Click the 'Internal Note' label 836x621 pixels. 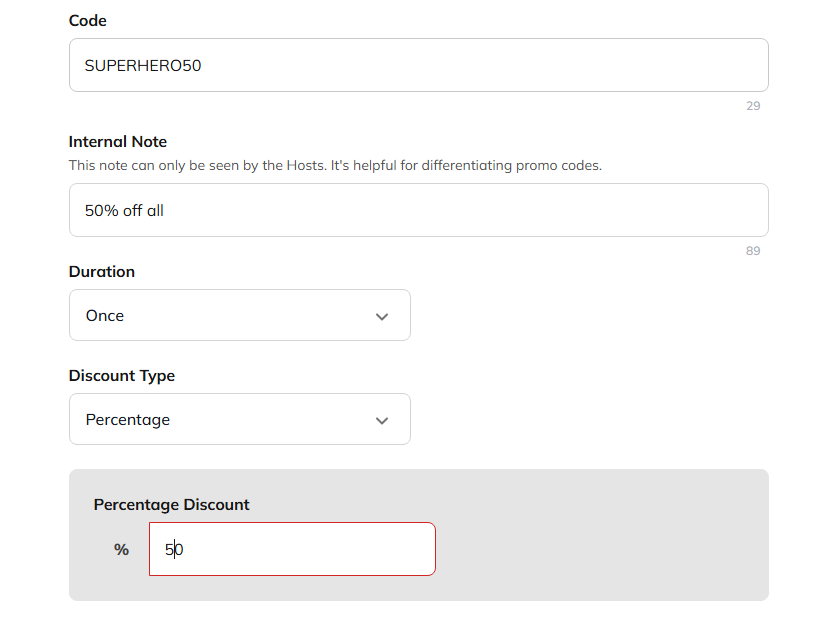click(118, 142)
